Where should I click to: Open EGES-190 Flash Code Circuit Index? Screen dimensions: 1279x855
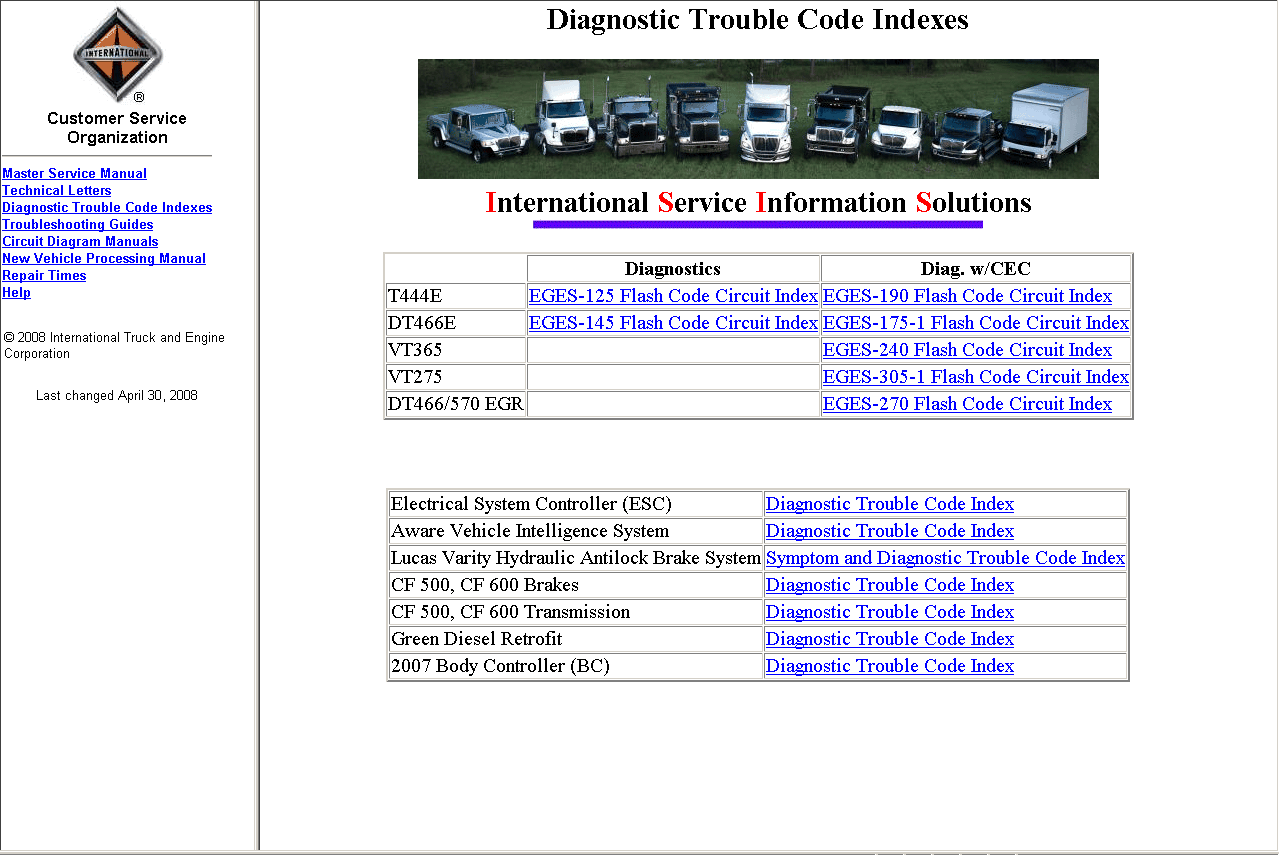click(x=967, y=296)
